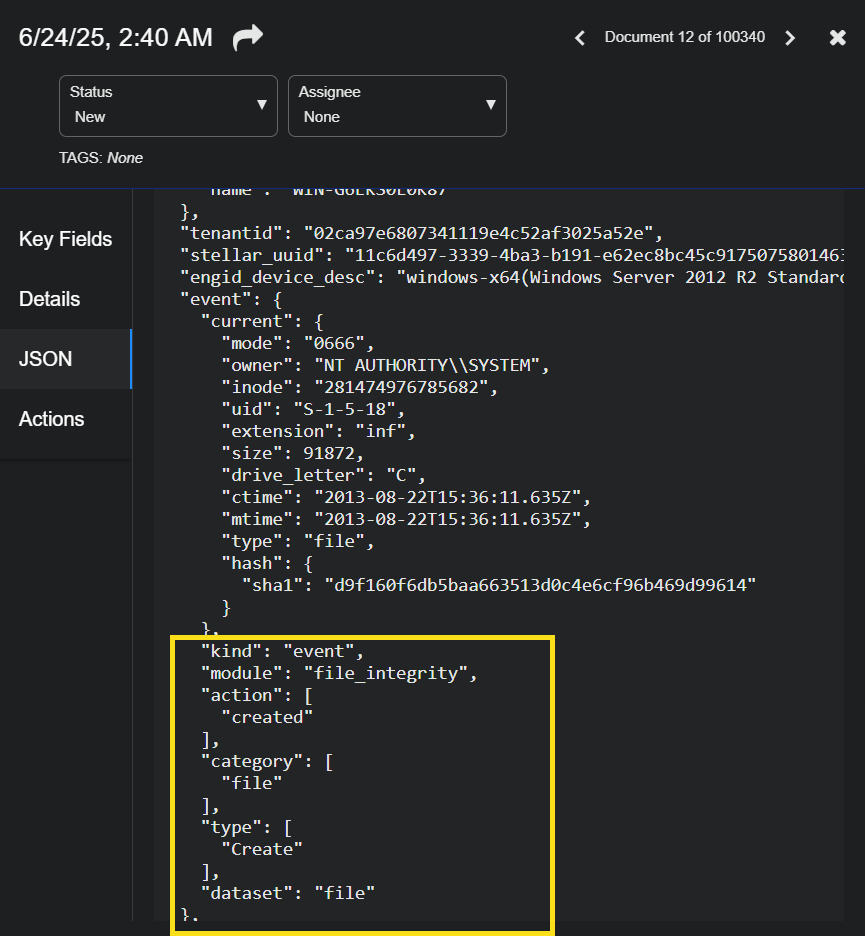
Task: Click the mtime timestamp value
Action: coord(453,519)
